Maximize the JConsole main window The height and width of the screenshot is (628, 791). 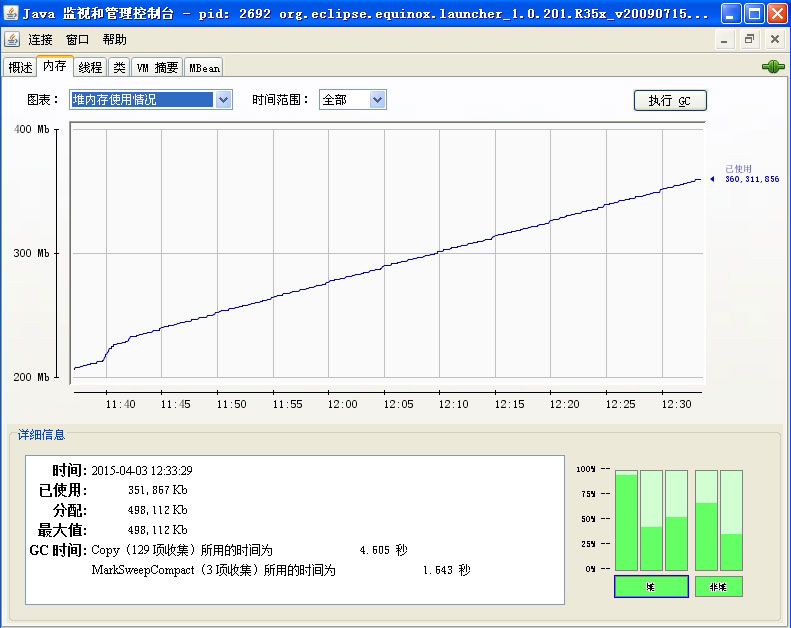tap(755, 13)
